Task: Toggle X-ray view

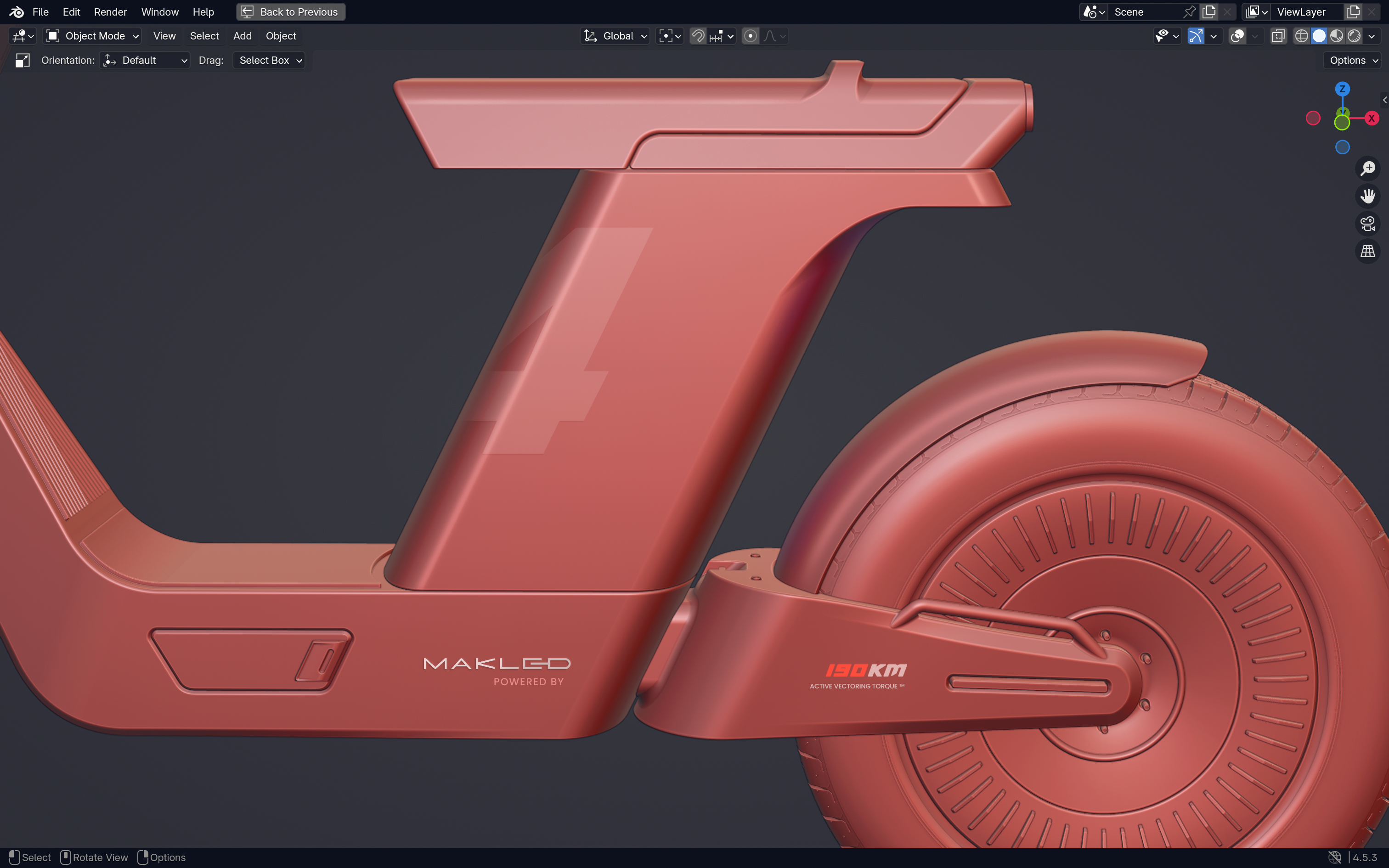Action: click(x=1278, y=36)
